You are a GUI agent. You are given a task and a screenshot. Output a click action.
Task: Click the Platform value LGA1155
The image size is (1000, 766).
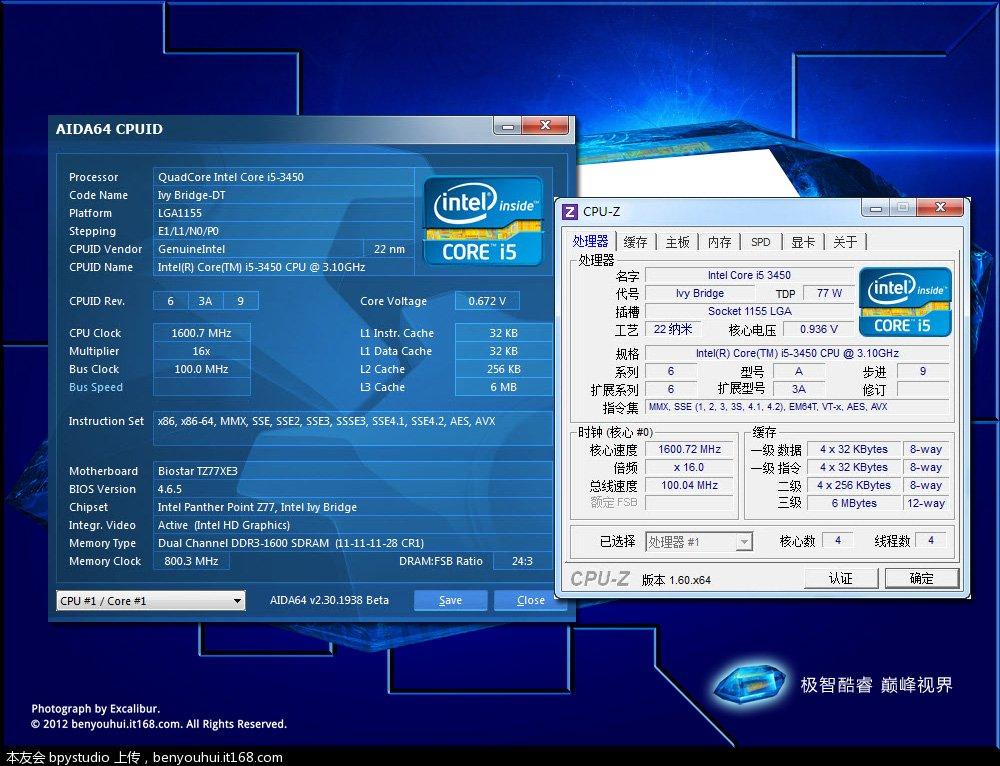point(283,213)
